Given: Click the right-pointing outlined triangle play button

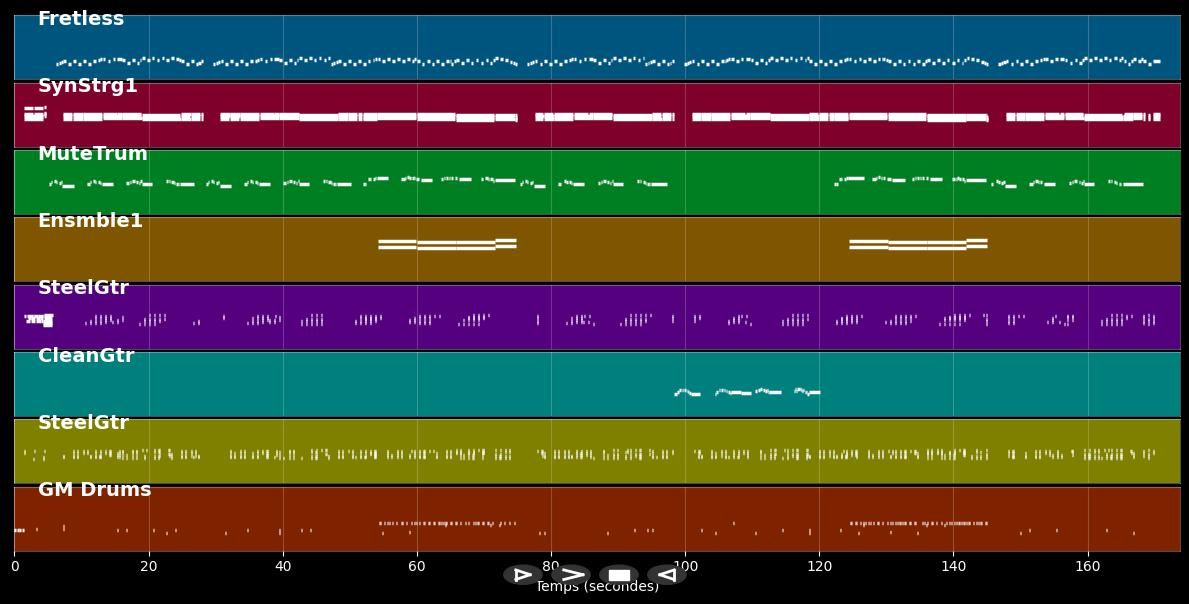Looking at the screenshot, I should click(x=522, y=574).
